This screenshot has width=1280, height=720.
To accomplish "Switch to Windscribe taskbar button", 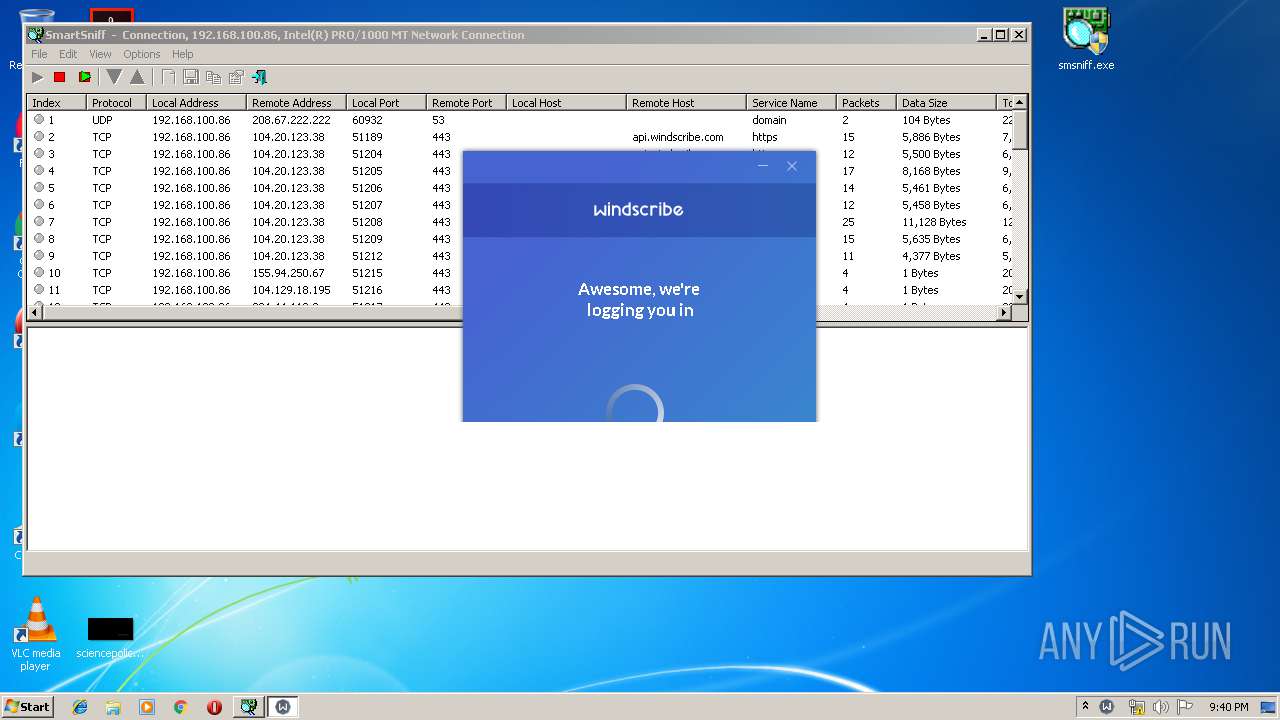I will 283,707.
